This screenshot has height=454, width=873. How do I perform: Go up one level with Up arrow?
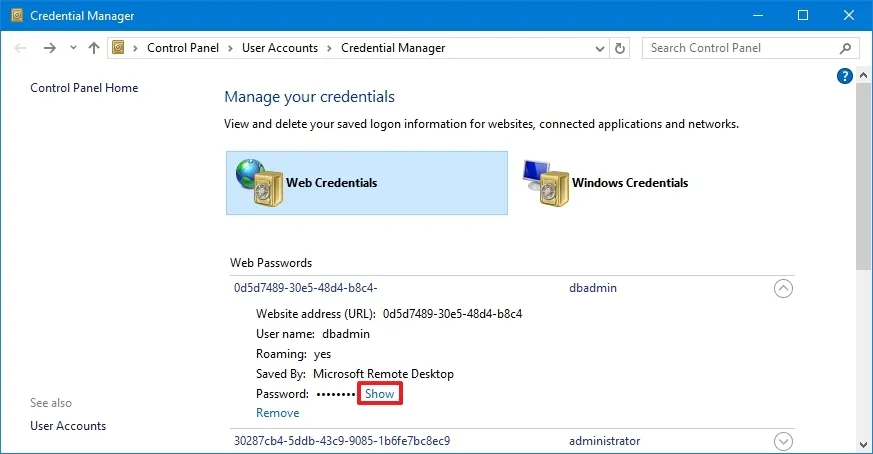(x=94, y=48)
